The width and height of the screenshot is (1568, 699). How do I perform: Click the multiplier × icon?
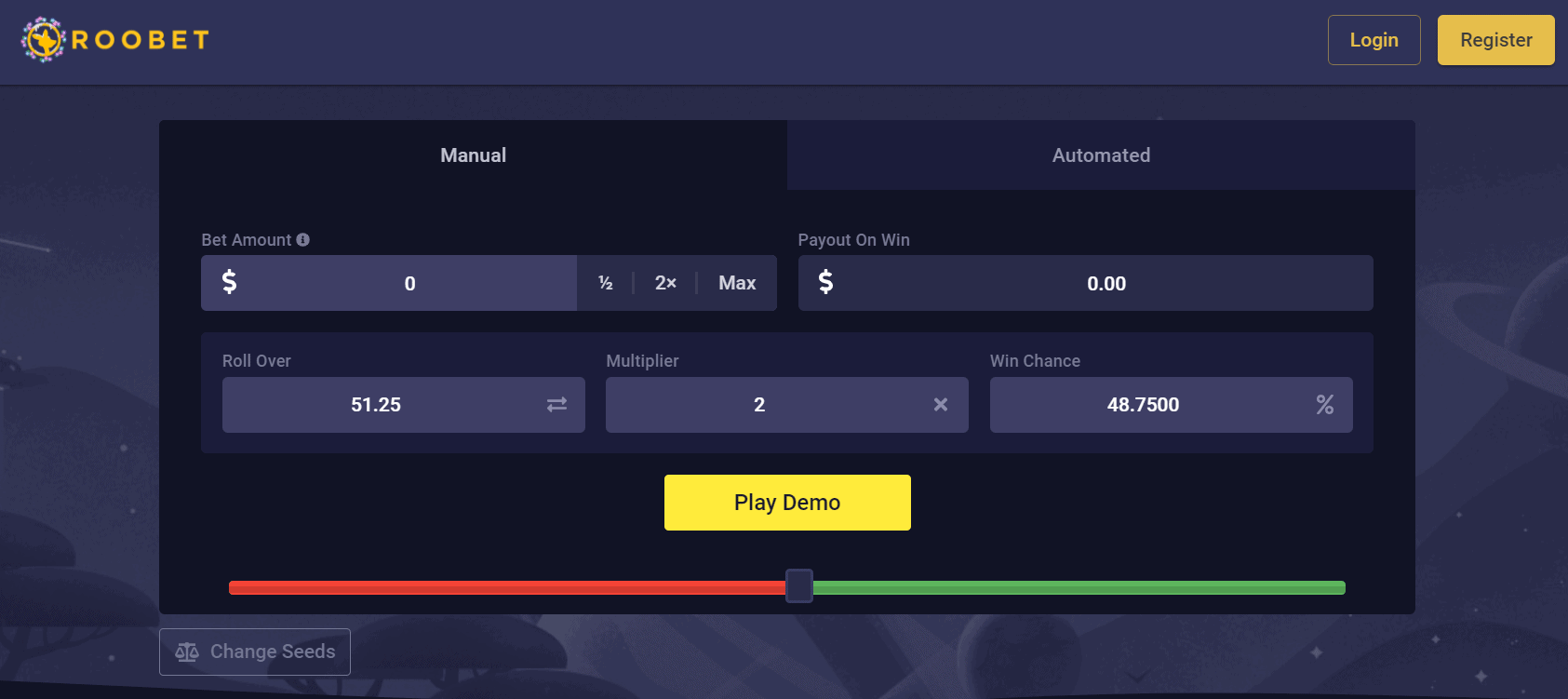click(x=941, y=405)
